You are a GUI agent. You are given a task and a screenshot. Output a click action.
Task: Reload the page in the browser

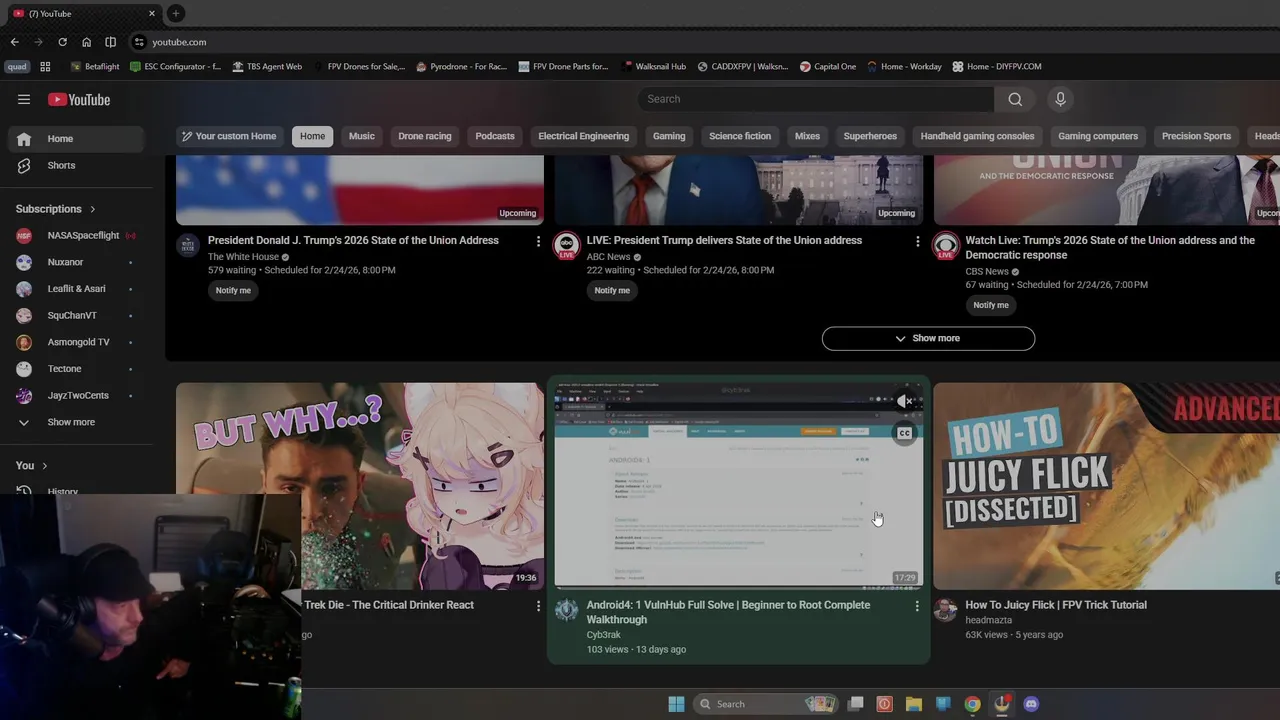(62, 42)
